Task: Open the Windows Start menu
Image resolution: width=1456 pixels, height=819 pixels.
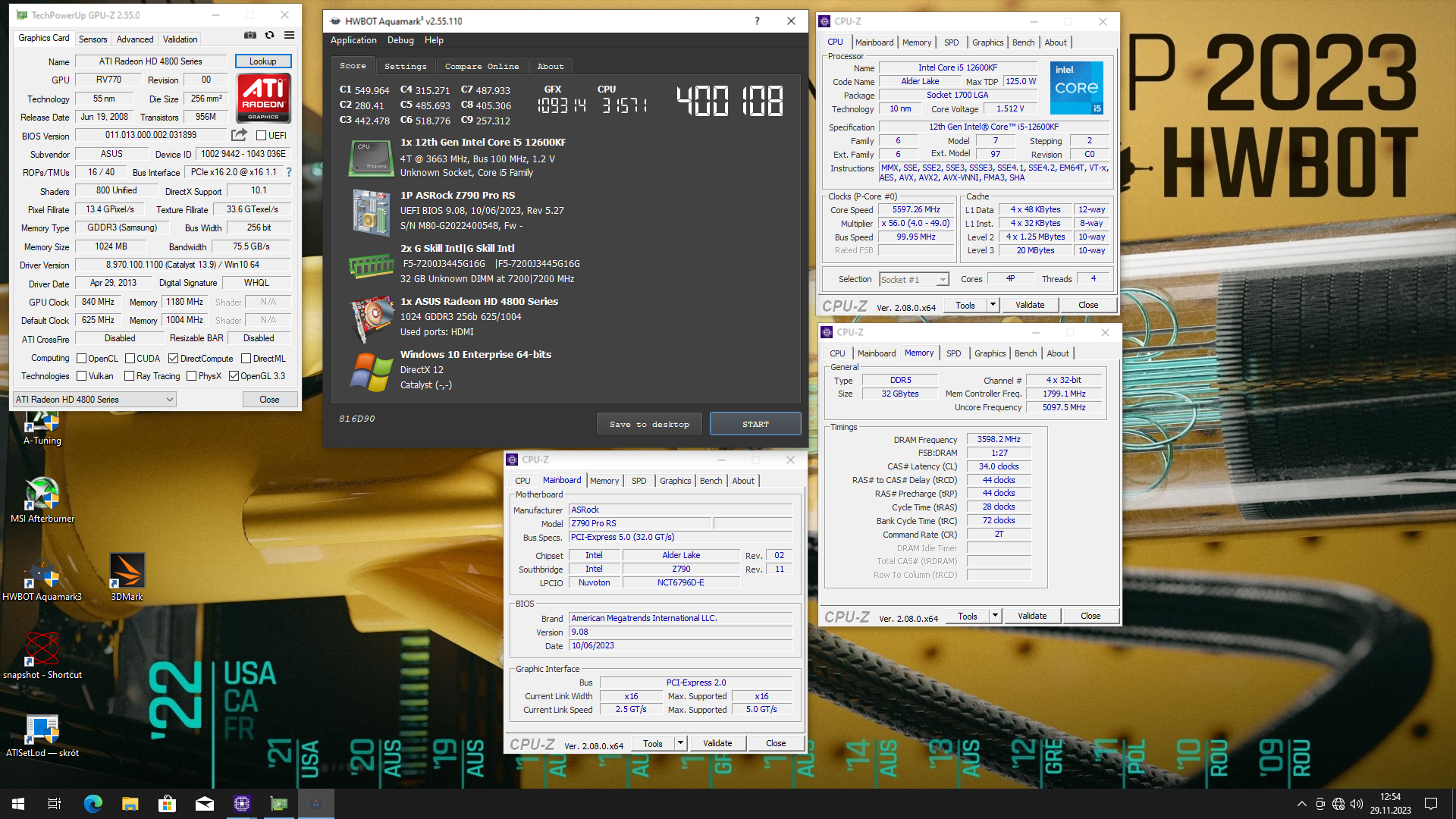Action: (18, 804)
